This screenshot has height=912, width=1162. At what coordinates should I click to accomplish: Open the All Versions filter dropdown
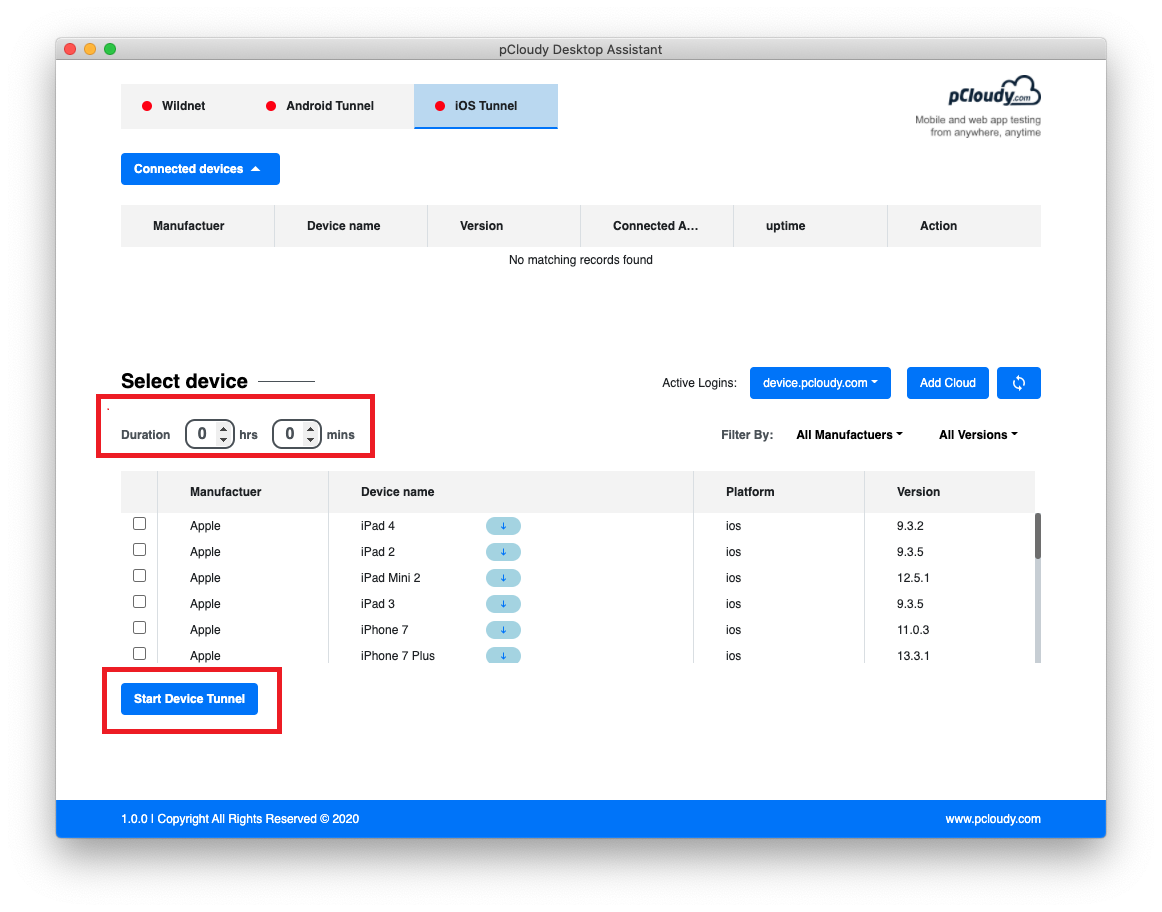pos(977,435)
